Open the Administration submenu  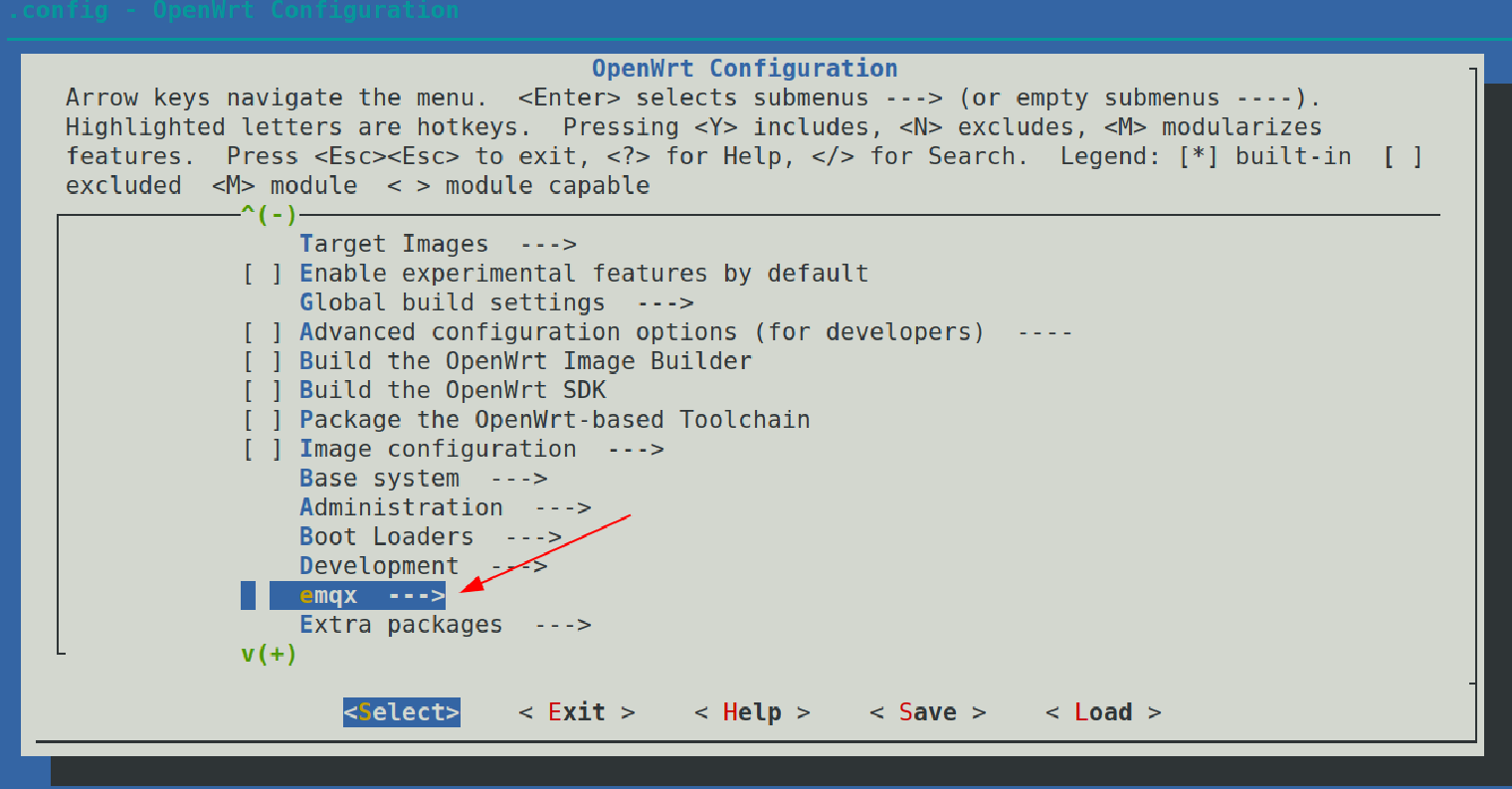point(446,507)
